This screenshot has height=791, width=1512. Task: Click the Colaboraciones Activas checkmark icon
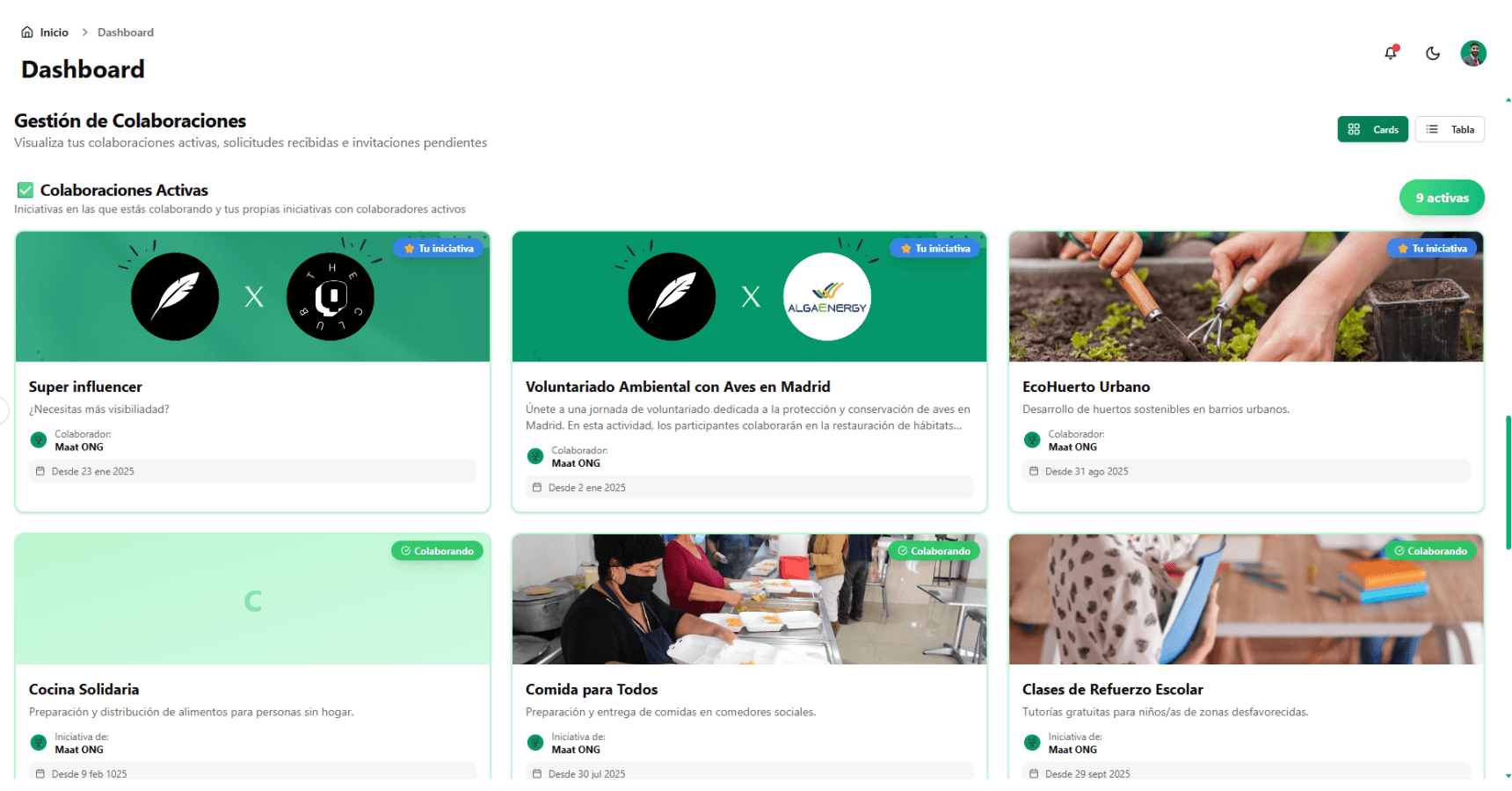[x=25, y=190]
